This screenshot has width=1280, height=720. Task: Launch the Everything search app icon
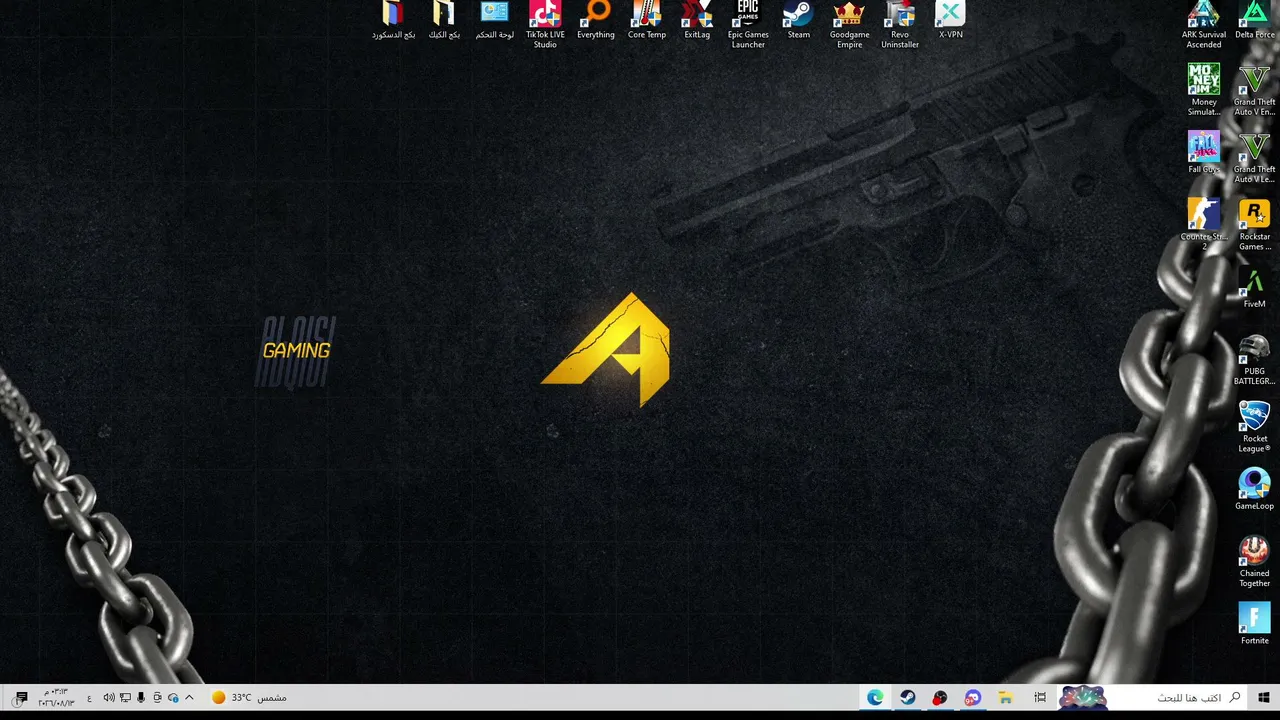[x=596, y=21]
